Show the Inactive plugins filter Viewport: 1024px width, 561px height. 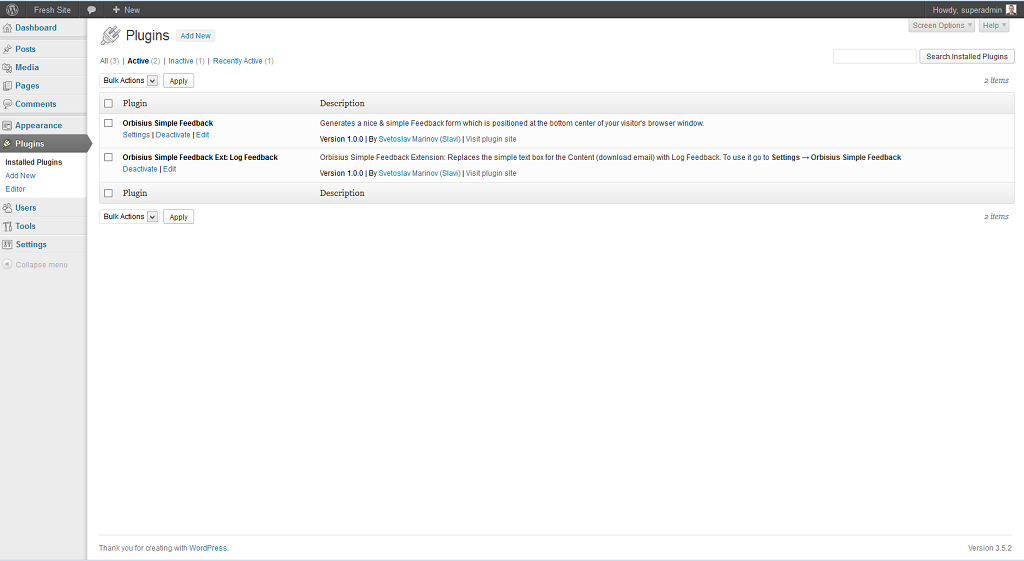pyautogui.click(x=181, y=61)
